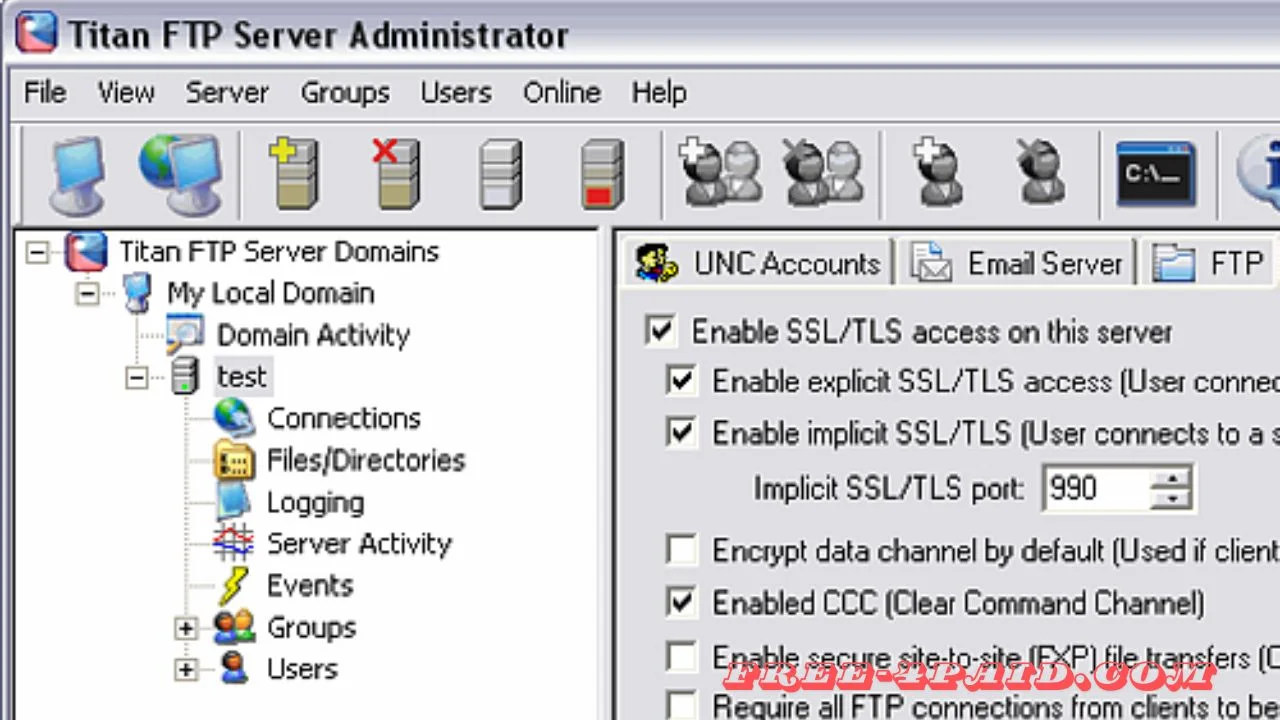The height and width of the screenshot is (720, 1280).
Task: Select the Files/Directories tree label
Action: 366,460
